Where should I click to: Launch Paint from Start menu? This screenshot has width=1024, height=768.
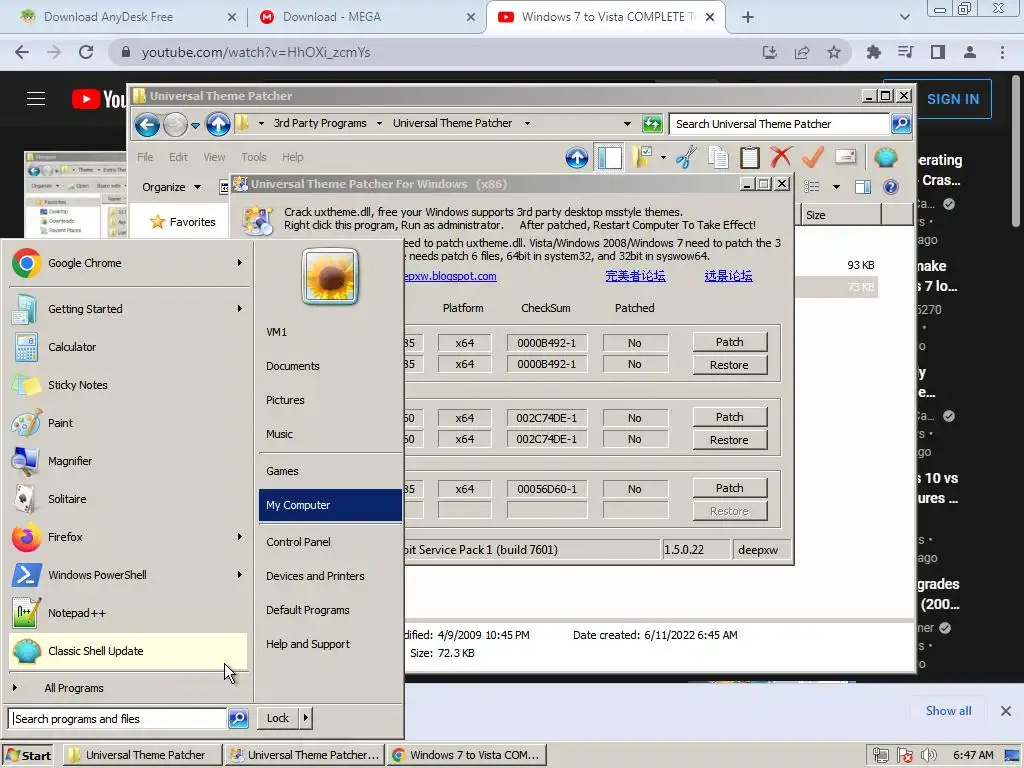click(x=129, y=423)
